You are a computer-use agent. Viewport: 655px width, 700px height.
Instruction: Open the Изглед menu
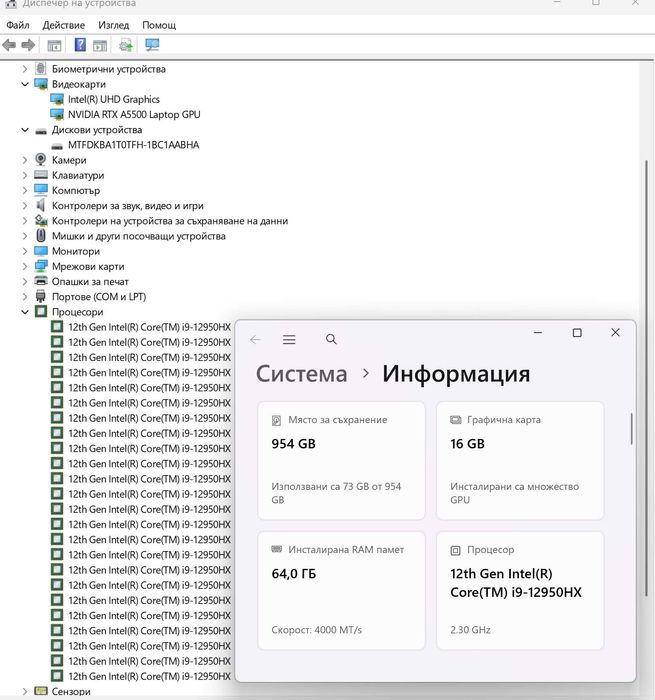(113, 25)
